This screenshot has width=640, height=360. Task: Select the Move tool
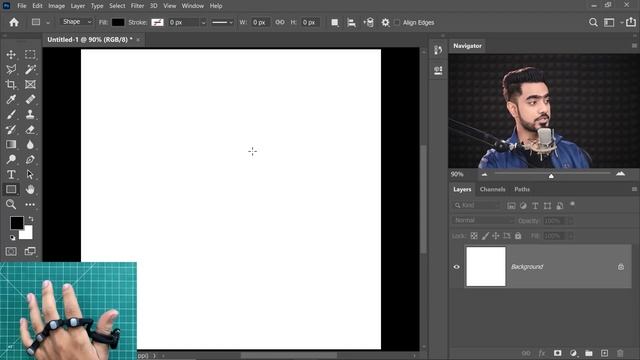[x=11, y=54]
